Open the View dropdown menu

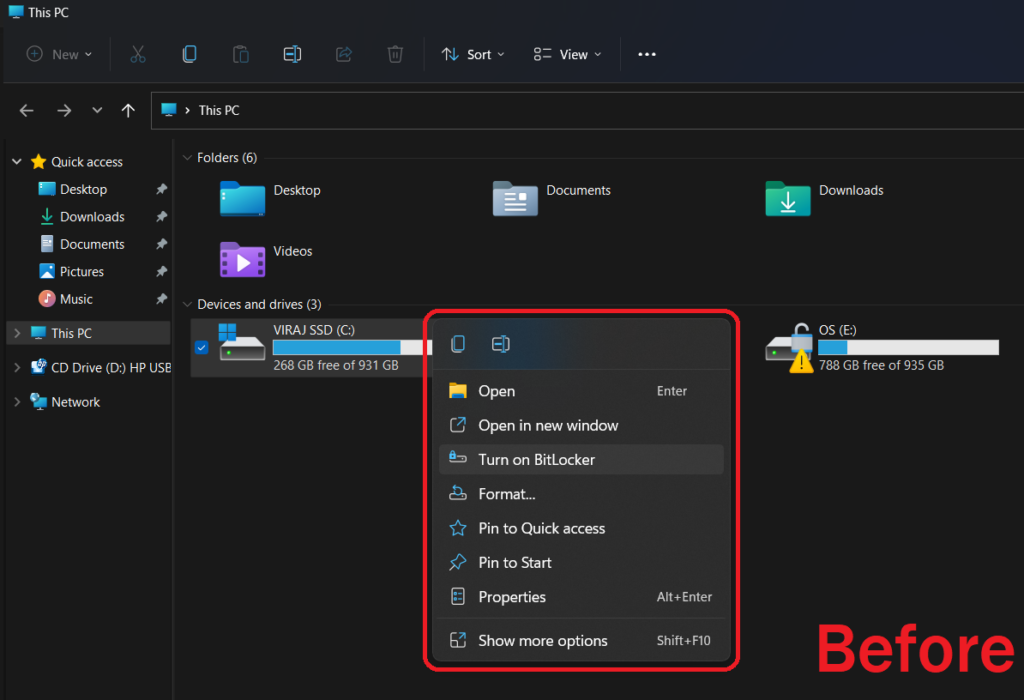(567, 54)
